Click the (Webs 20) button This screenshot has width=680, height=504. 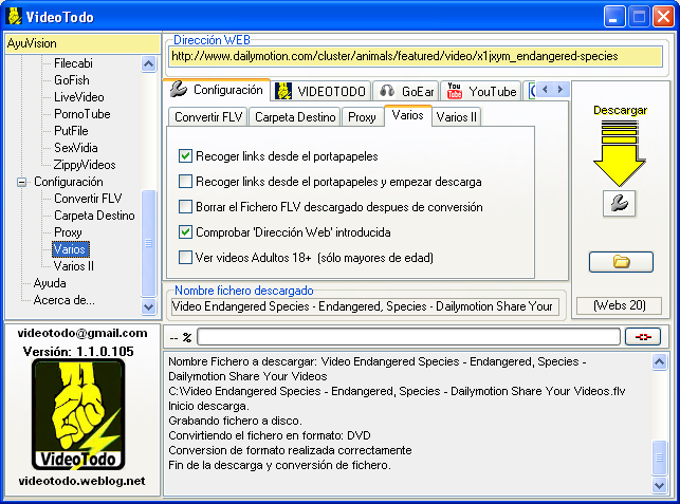click(x=619, y=306)
